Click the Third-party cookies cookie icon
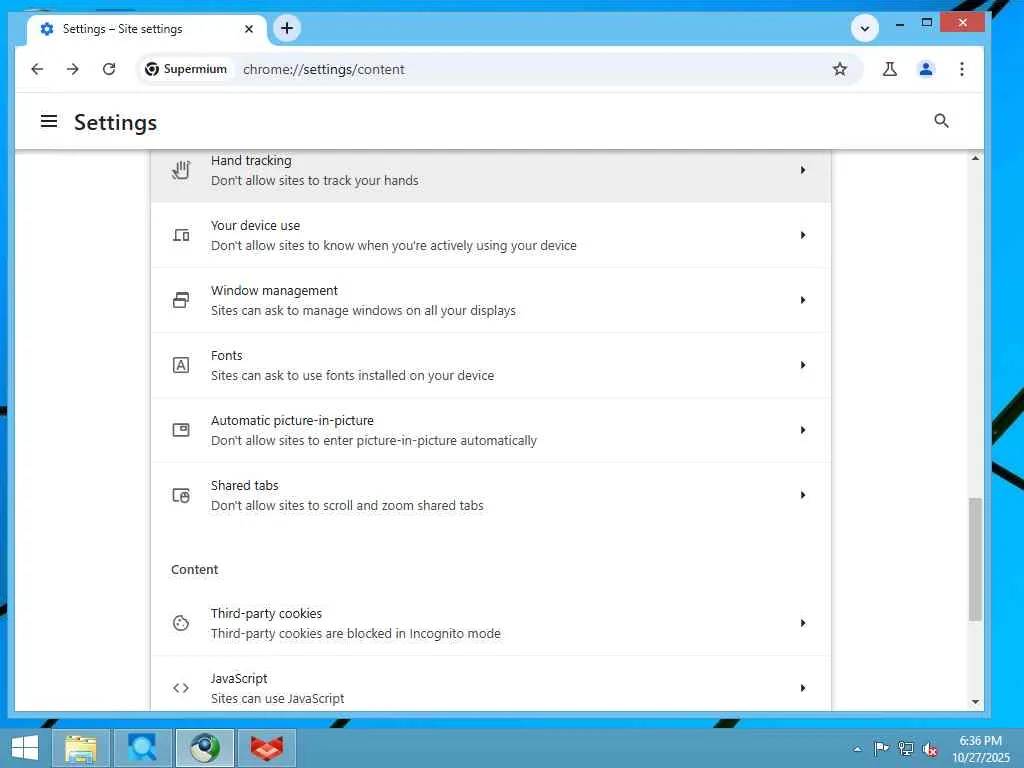 pyautogui.click(x=181, y=623)
